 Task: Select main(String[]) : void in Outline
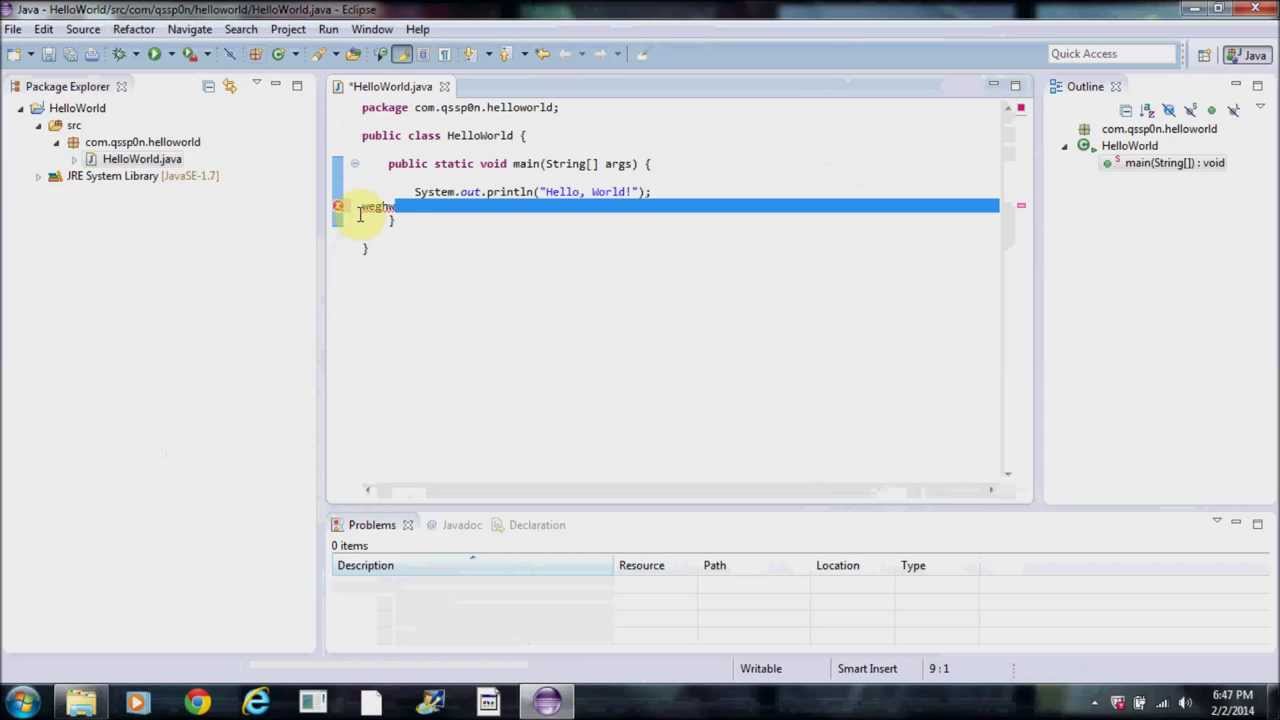[1174, 163]
